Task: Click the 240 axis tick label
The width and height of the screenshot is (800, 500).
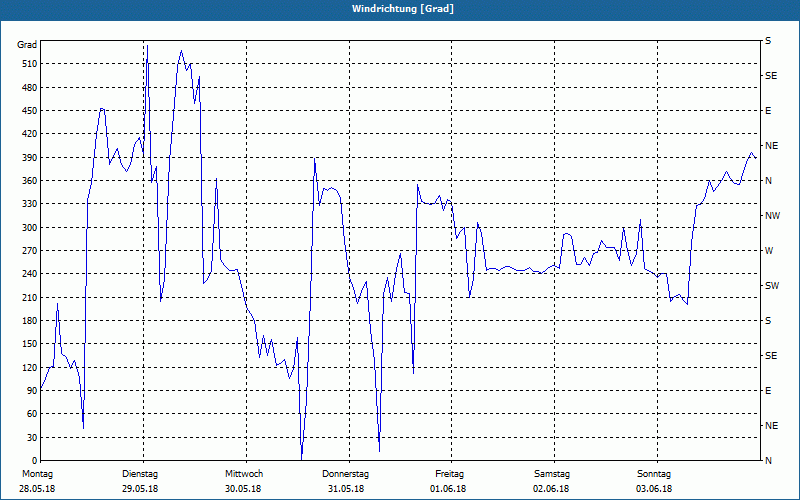Action: [x=30, y=274]
